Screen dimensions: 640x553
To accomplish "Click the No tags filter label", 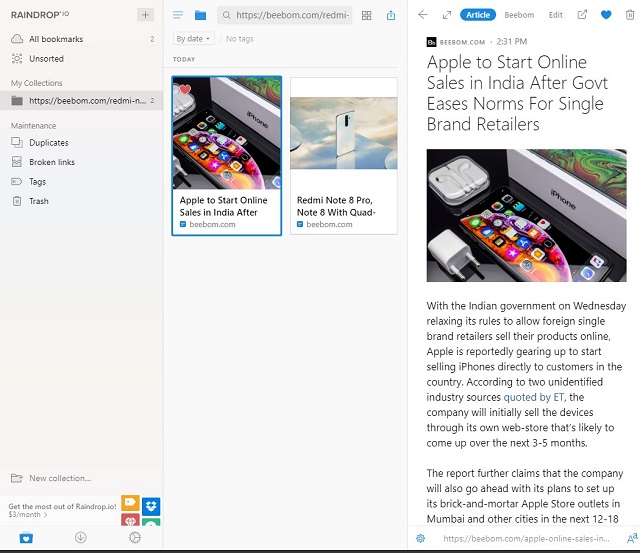I will pyautogui.click(x=240, y=39).
